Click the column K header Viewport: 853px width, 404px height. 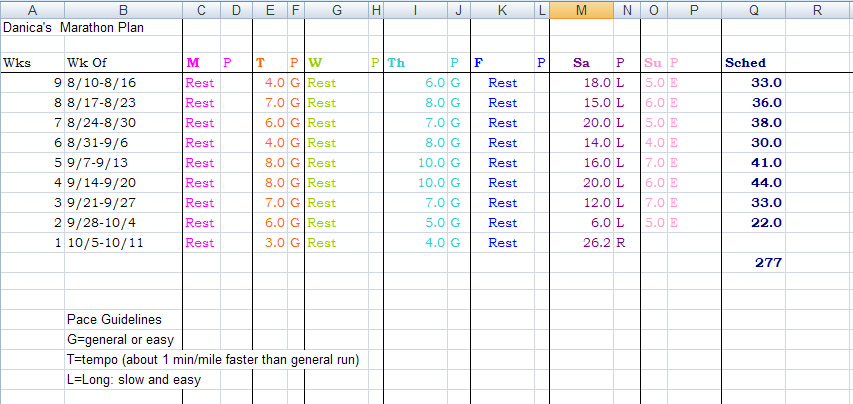coord(502,10)
